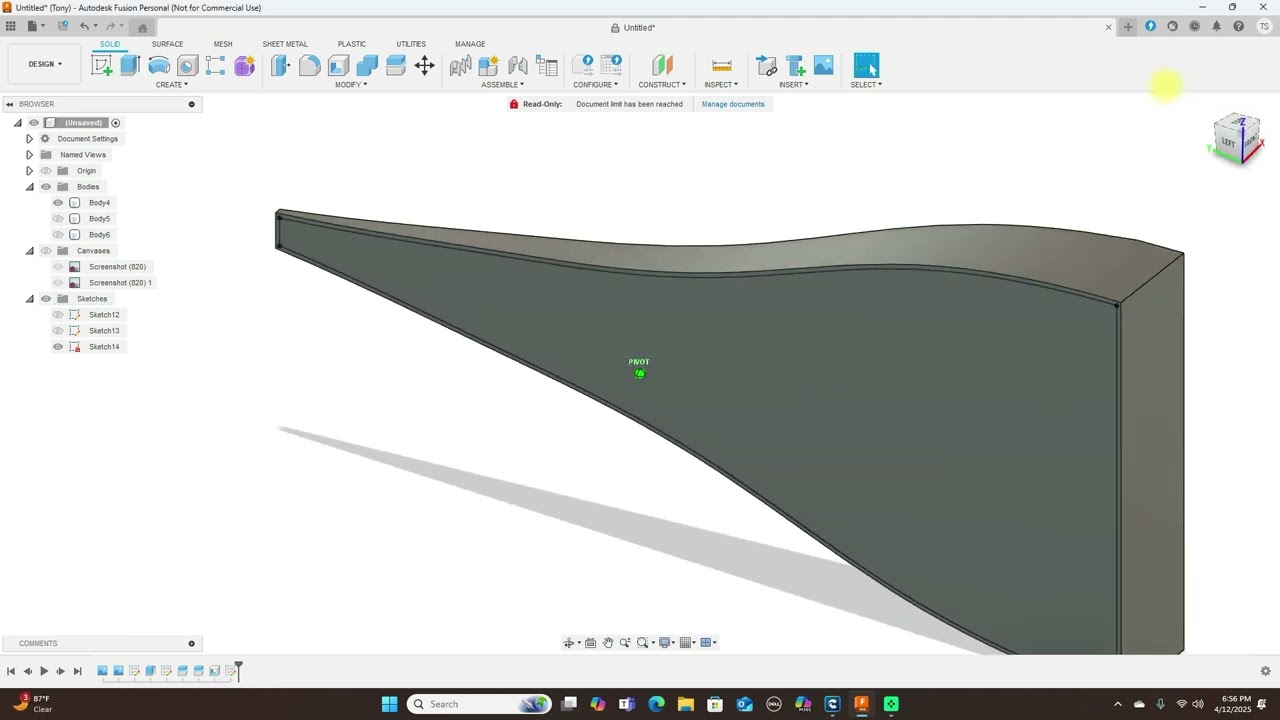Viewport: 1280px width, 720px height.
Task: Select the Offset Face tool
Action: click(x=395, y=66)
